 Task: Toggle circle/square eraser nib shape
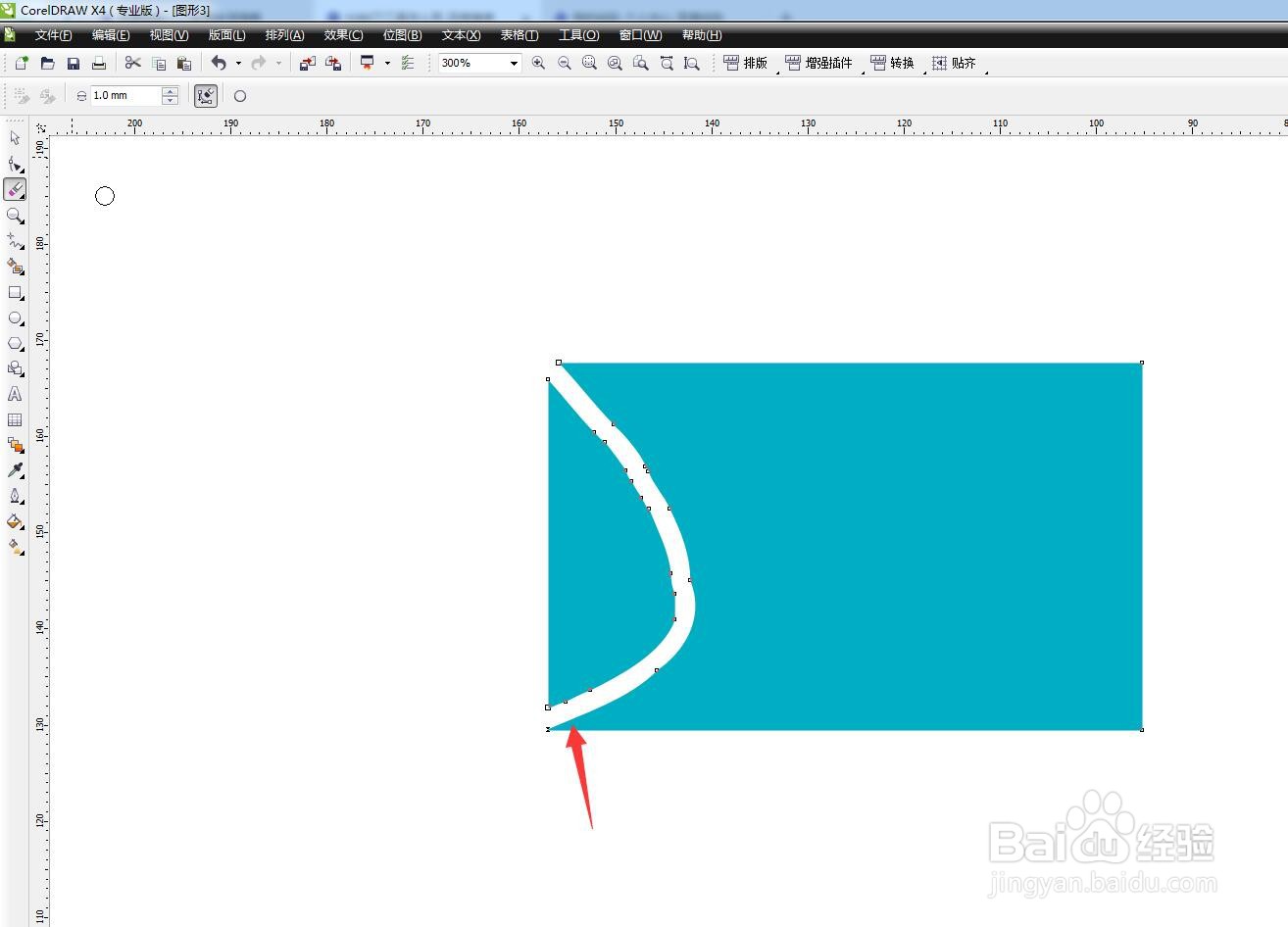click(x=240, y=96)
